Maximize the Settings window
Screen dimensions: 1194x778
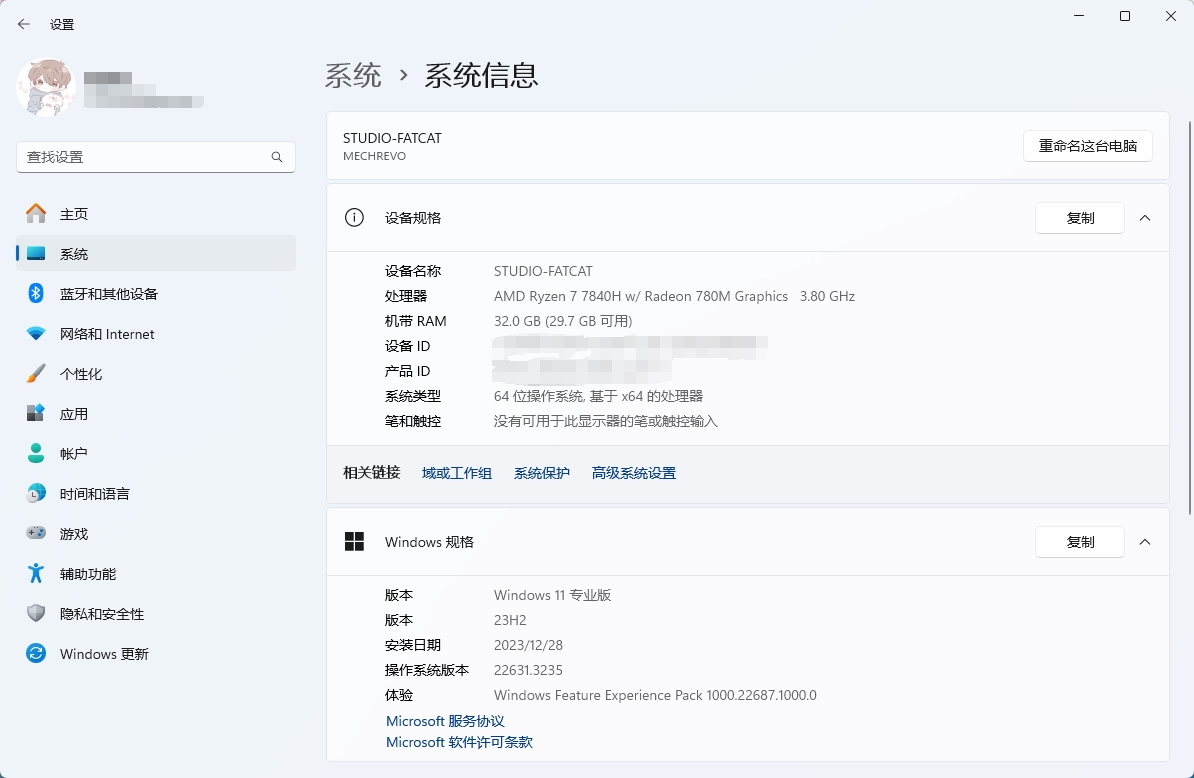(1125, 16)
